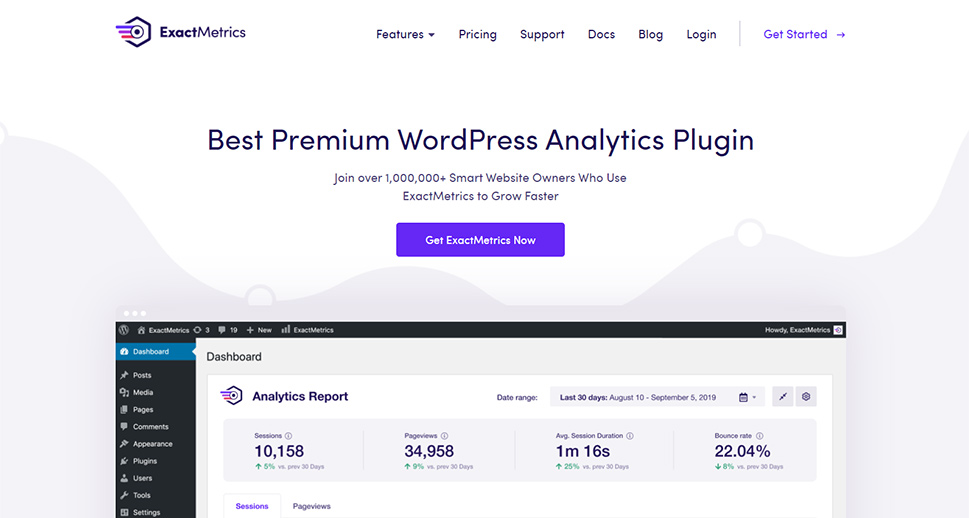Click the 34,958 pageviews value
The width and height of the screenshot is (969, 518).
coord(429,451)
